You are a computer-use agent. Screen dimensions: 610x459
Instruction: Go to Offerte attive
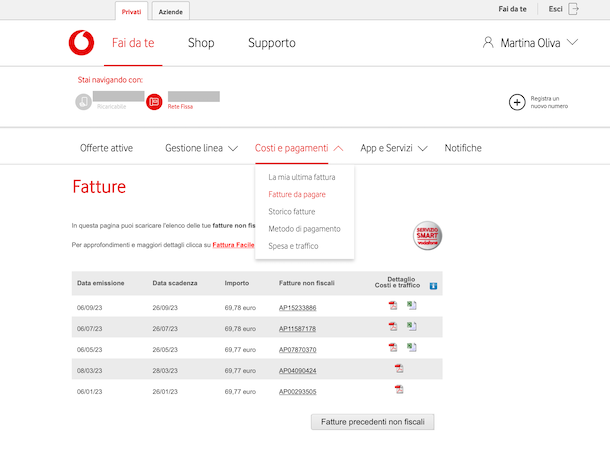(106, 148)
